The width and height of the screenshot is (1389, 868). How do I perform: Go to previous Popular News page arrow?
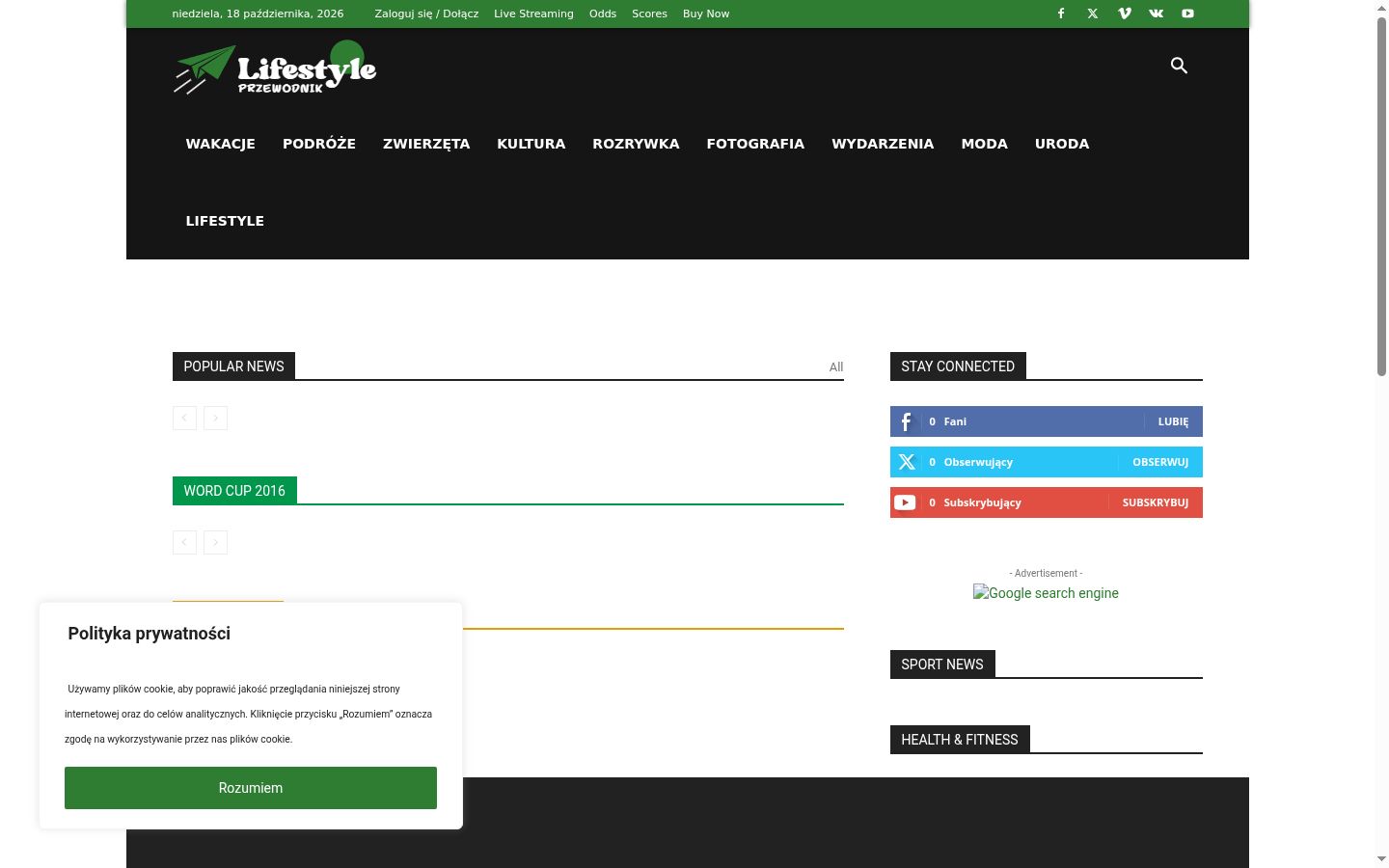click(184, 418)
